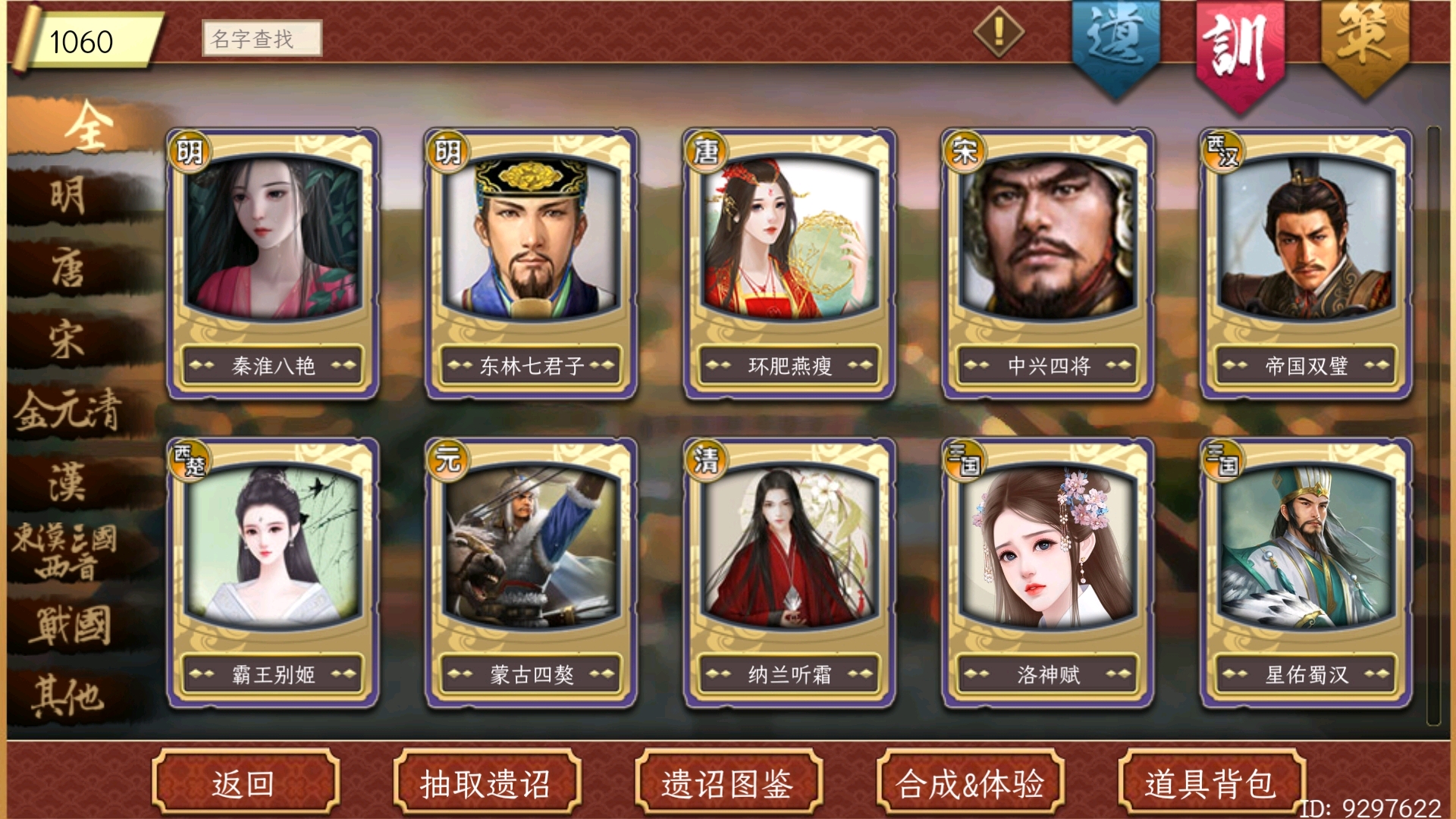Filter by the 金元清 tab
Image resolution: width=1456 pixels, height=819 pixels.
(68, 410)
